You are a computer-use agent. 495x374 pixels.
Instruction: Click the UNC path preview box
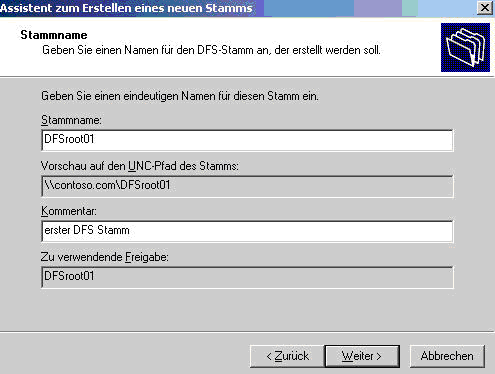(x=247, y=186)
